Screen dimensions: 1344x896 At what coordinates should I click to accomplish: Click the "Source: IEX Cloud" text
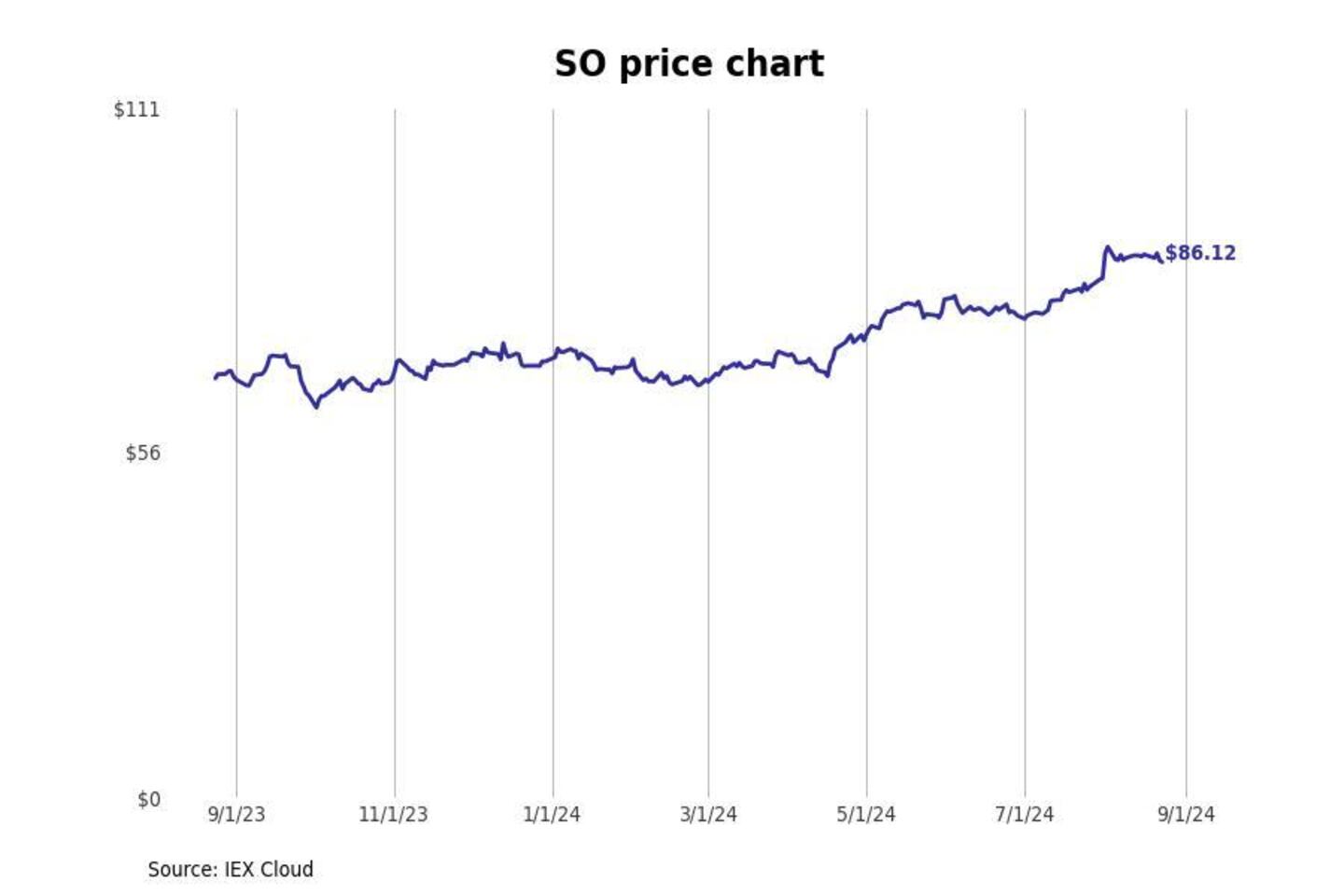(x=231, y=870)
